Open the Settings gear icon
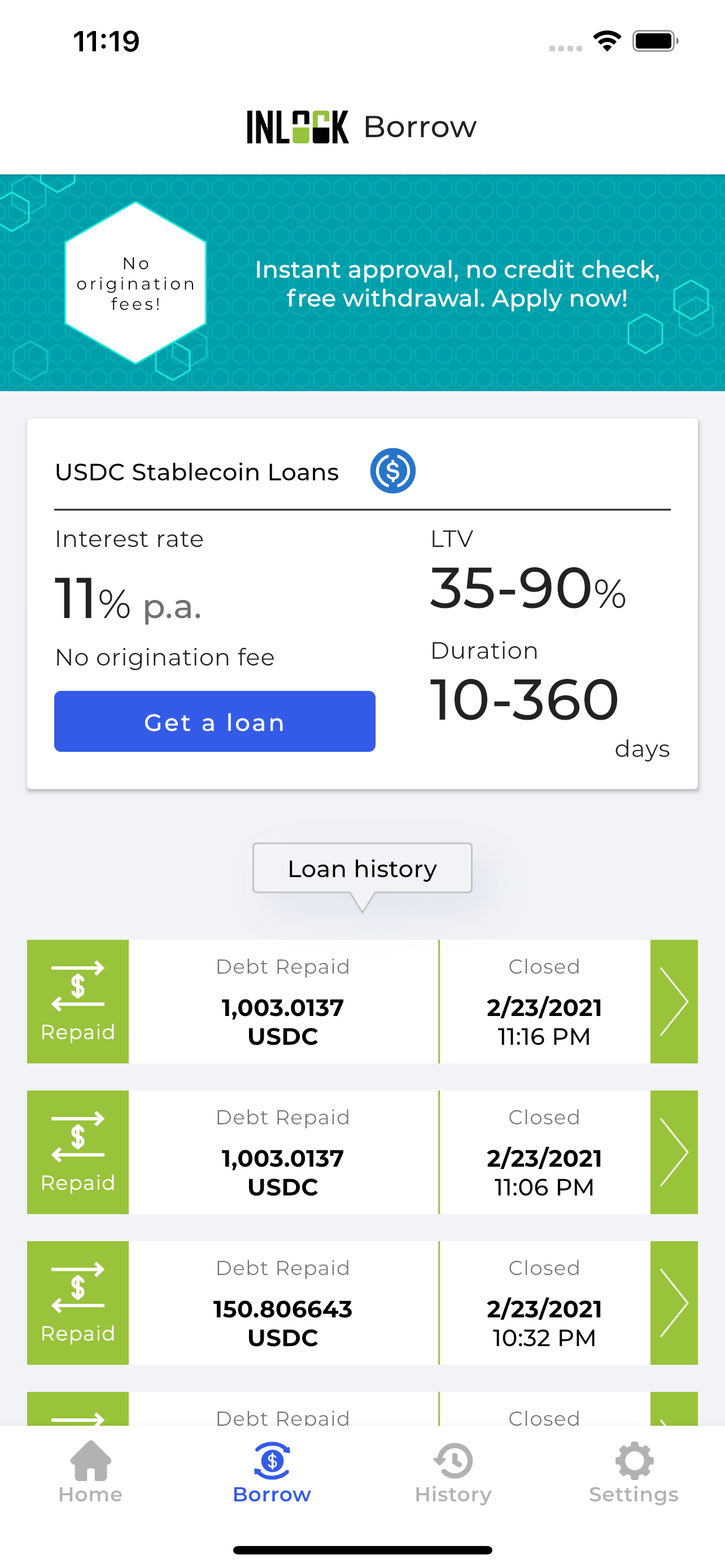Viewport: 725px width, 1568px height. tap(634, 1460)
